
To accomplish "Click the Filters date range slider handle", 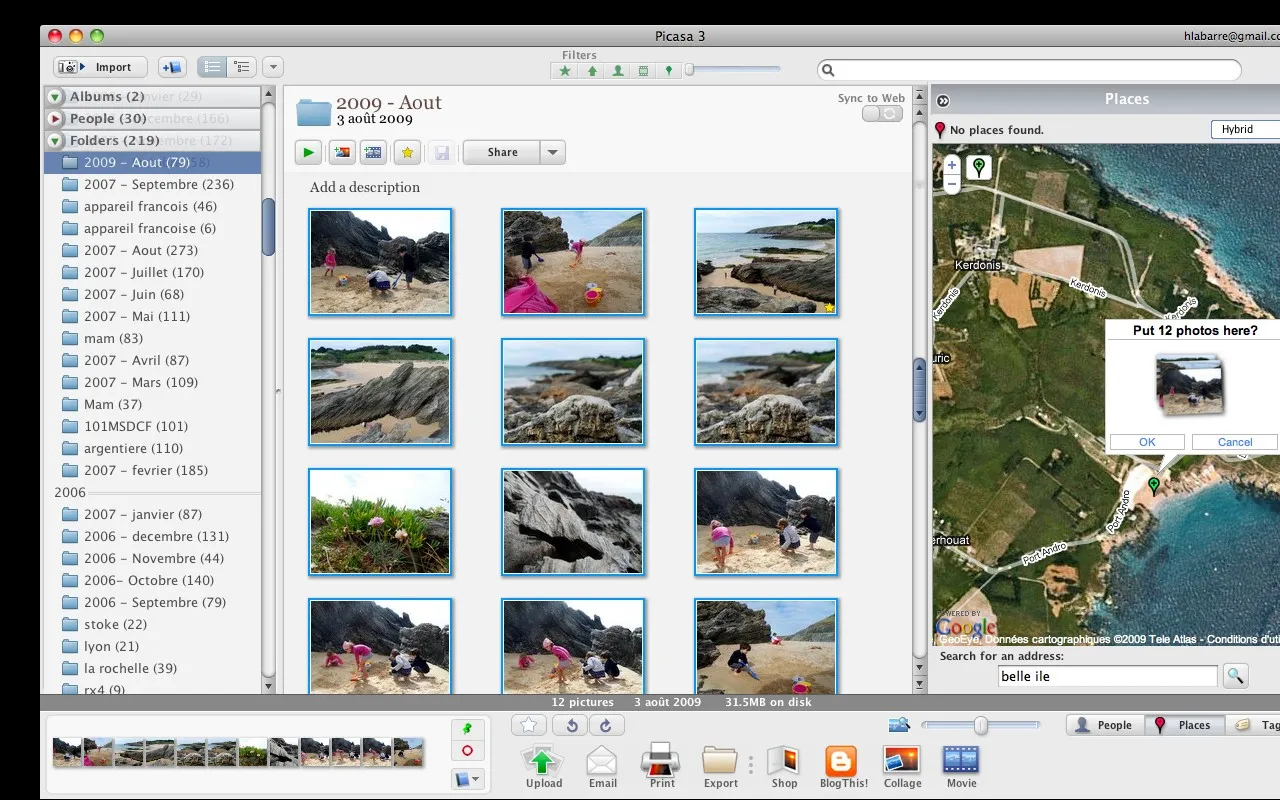I will 689,70.
